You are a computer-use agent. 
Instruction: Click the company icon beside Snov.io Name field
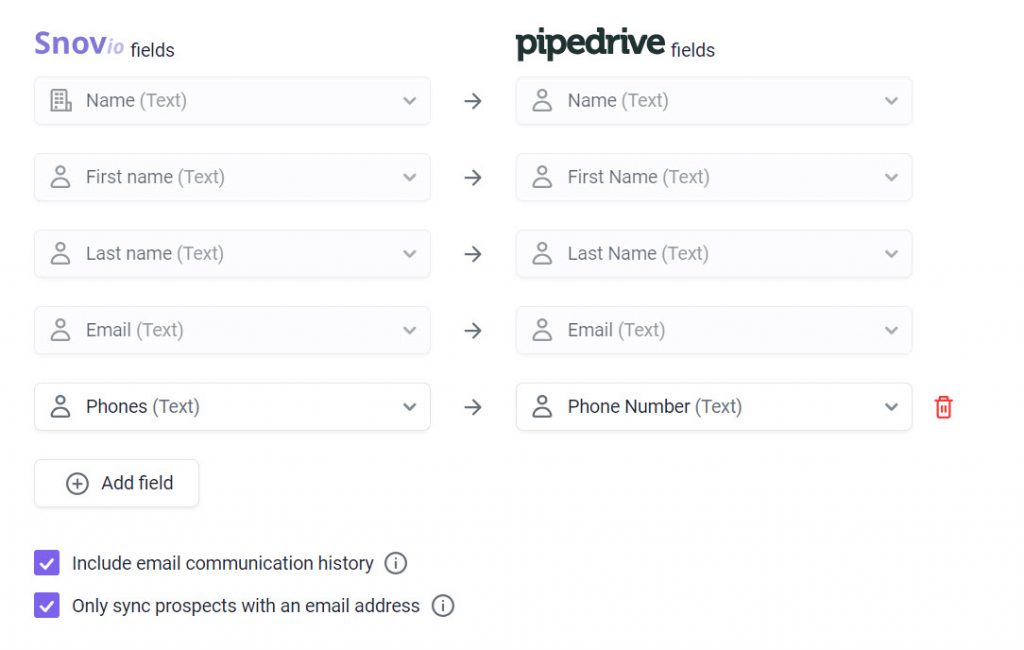(x=60, y=100)
